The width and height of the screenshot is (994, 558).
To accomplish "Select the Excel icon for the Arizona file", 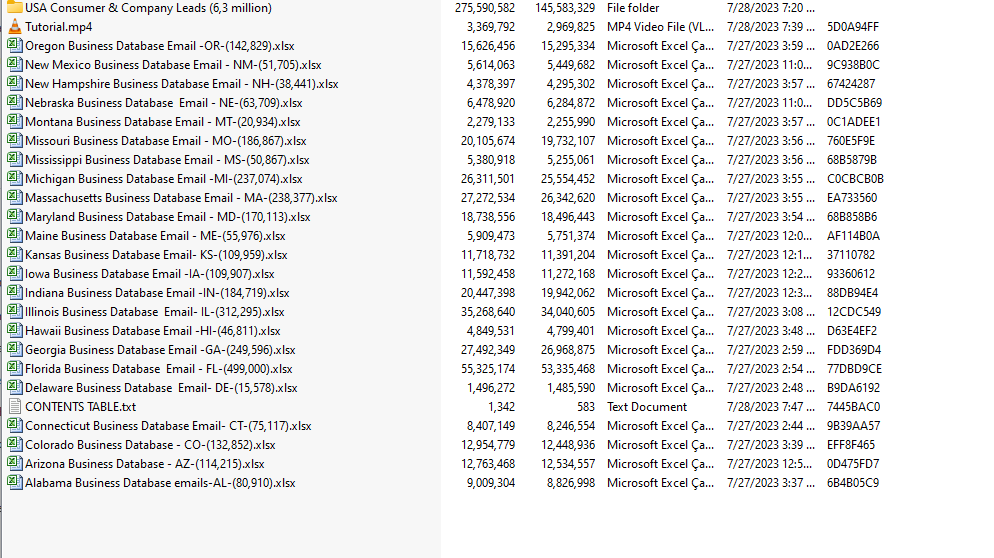I will coord(15,464).
